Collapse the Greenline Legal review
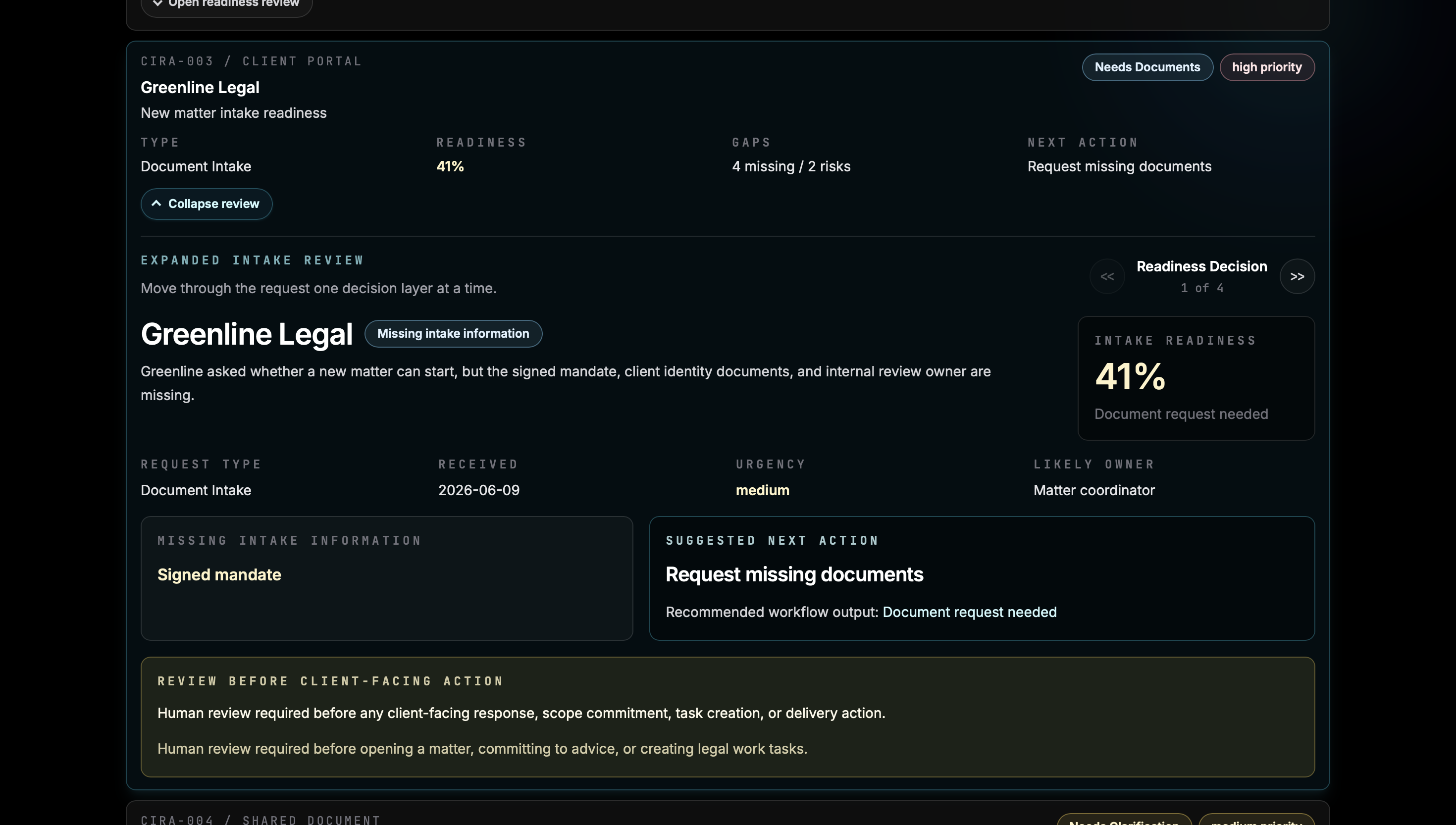This screenshot has width=1456, height=825. pyautogui.click(x=206, y=204)
